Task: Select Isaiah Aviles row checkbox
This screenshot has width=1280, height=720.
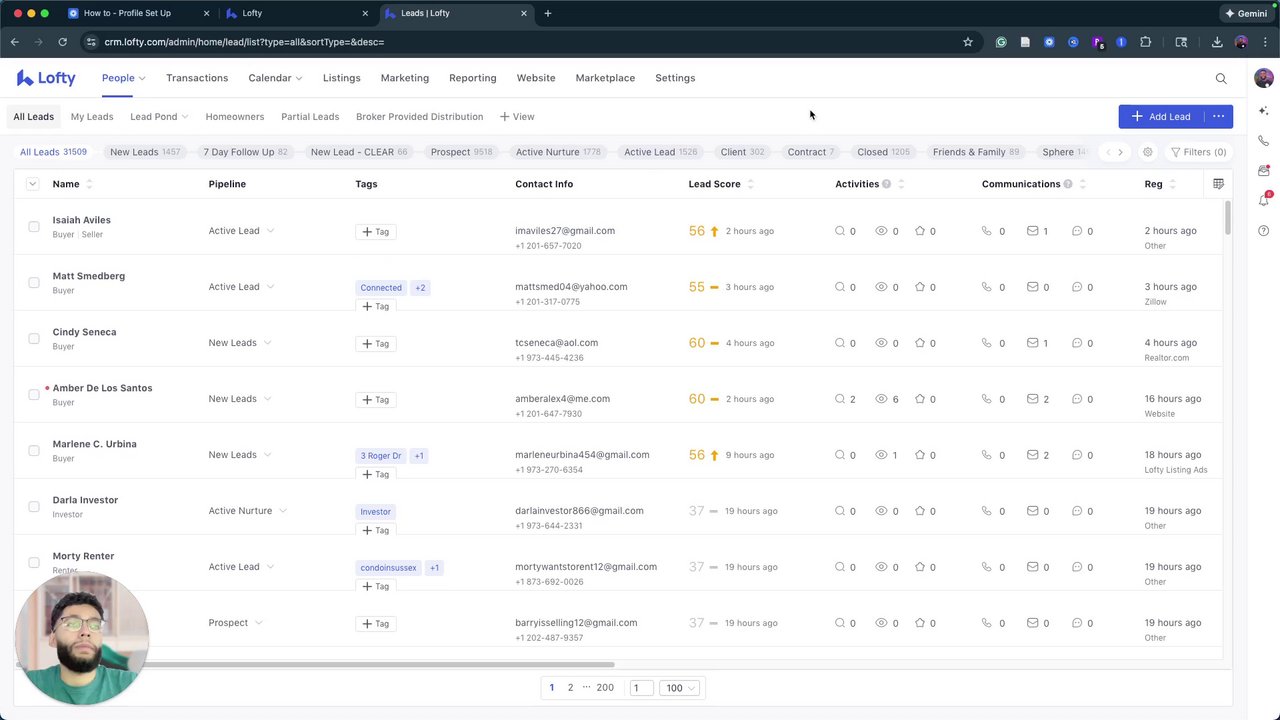Action: (34, 227)
